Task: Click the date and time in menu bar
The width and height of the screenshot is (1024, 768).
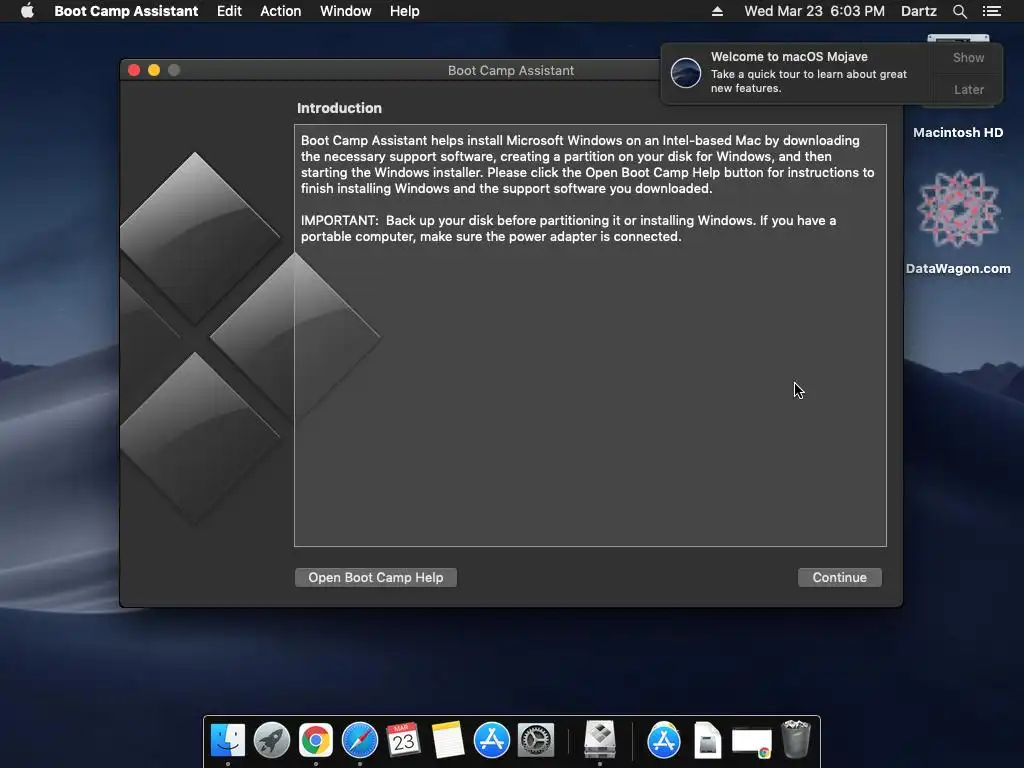Action: [x=814, y=11]
